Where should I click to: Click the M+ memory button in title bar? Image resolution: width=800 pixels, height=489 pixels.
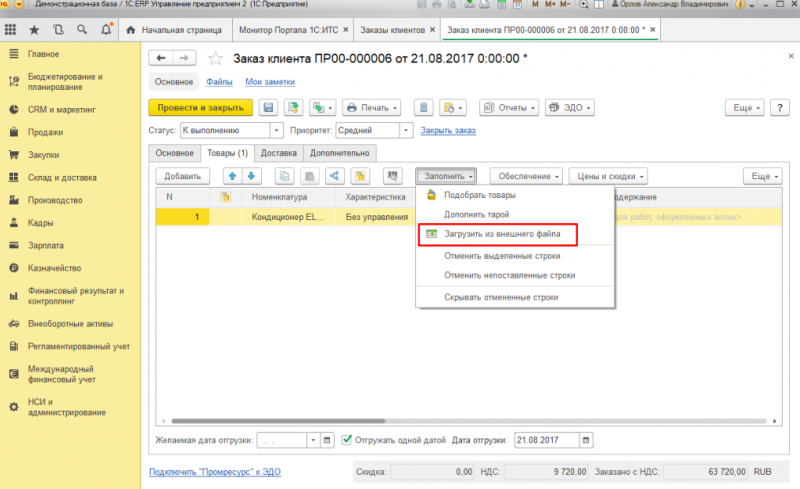pos(550,4)
